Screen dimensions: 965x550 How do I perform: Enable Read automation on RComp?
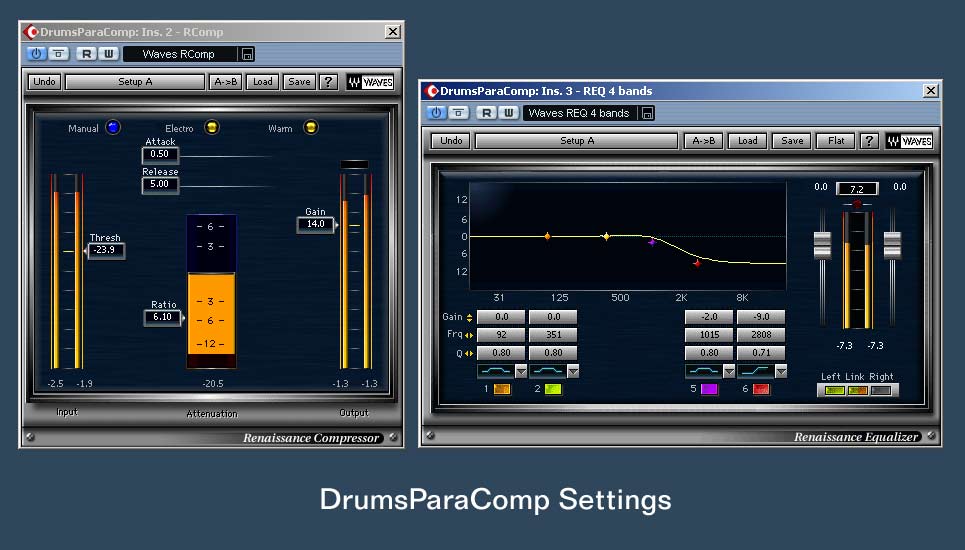click(x=87, y=54)
